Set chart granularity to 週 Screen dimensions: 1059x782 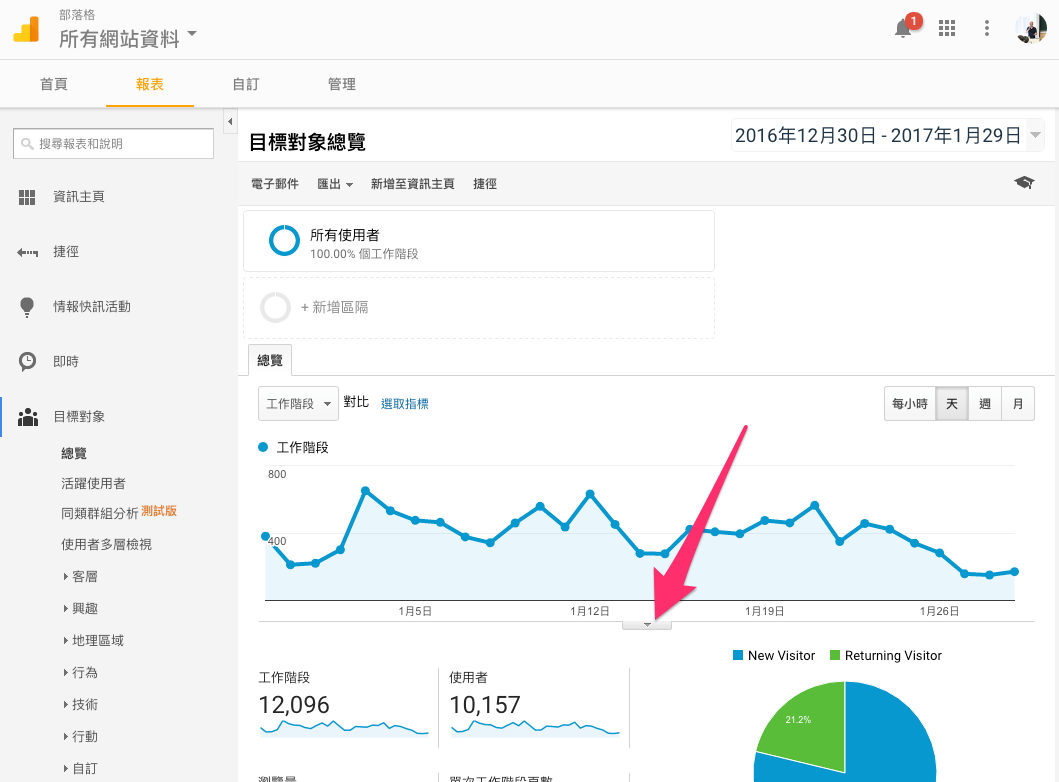coord(985,404)
